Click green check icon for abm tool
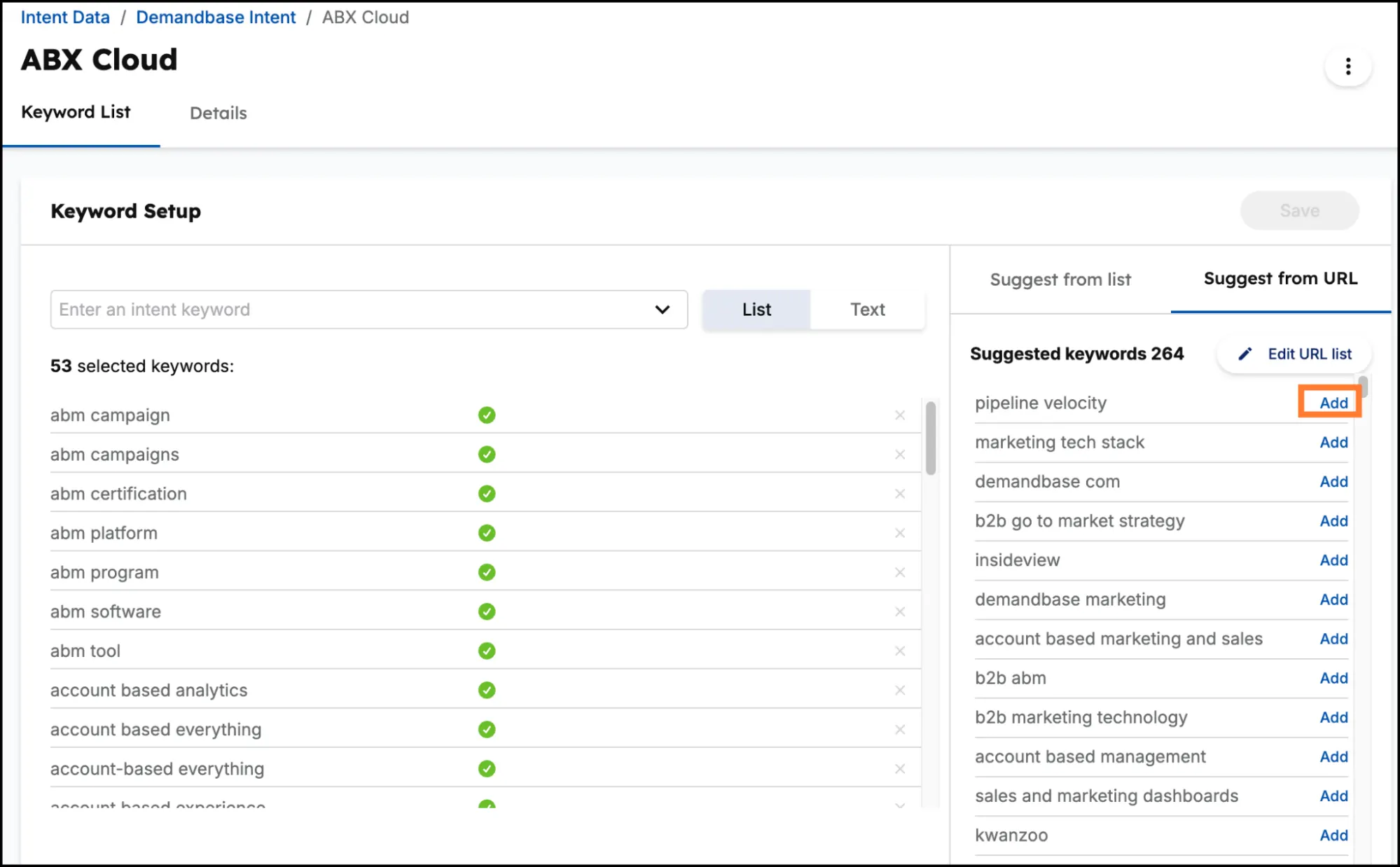Screen dimensions: 1400x867 [487, 651]
